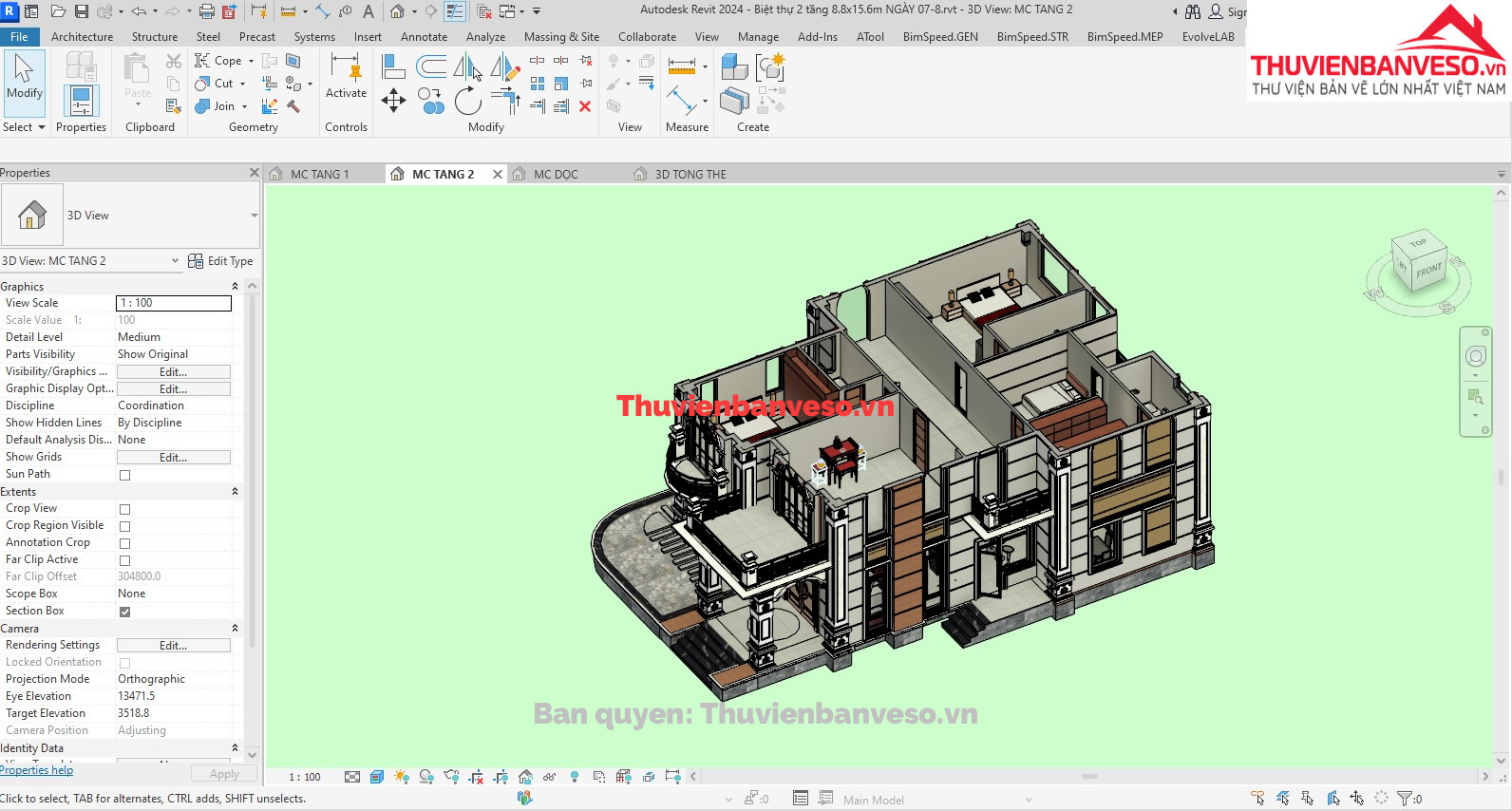The image size is (1512, 811).
Task: Click the red Delete X icon
Action: pos(585,106)
